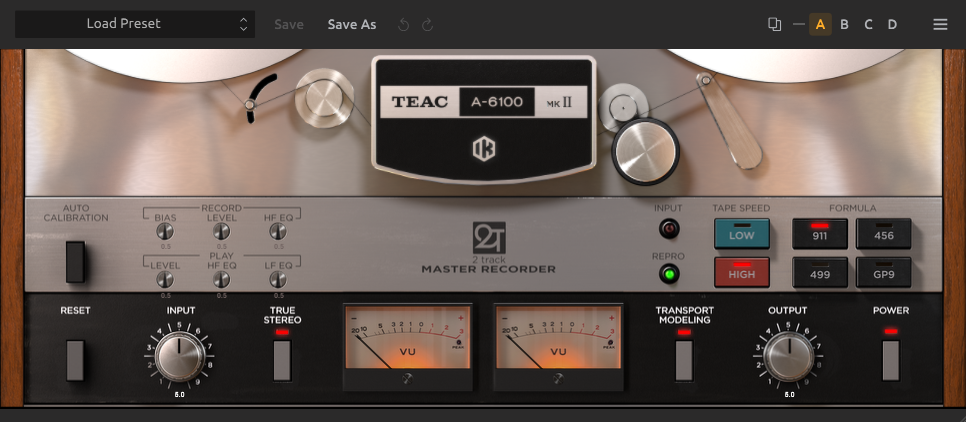Click the Reset switch
This screenshot has height=422, width=966.
click(75, 360)
